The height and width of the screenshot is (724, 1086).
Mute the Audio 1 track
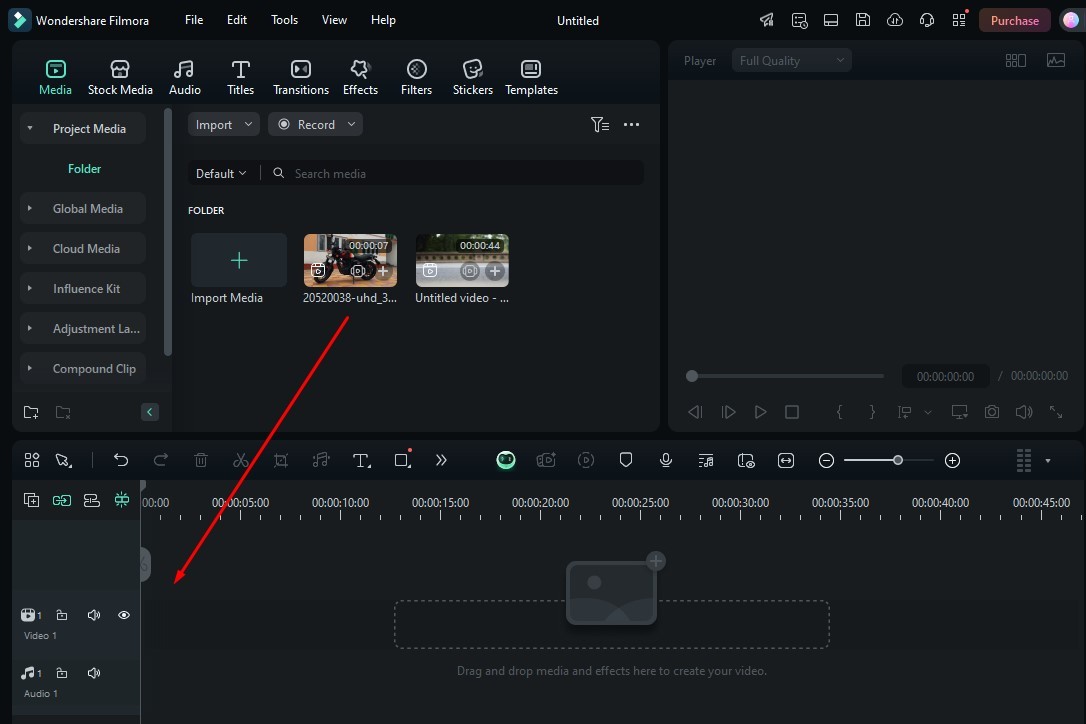[94, 673]
